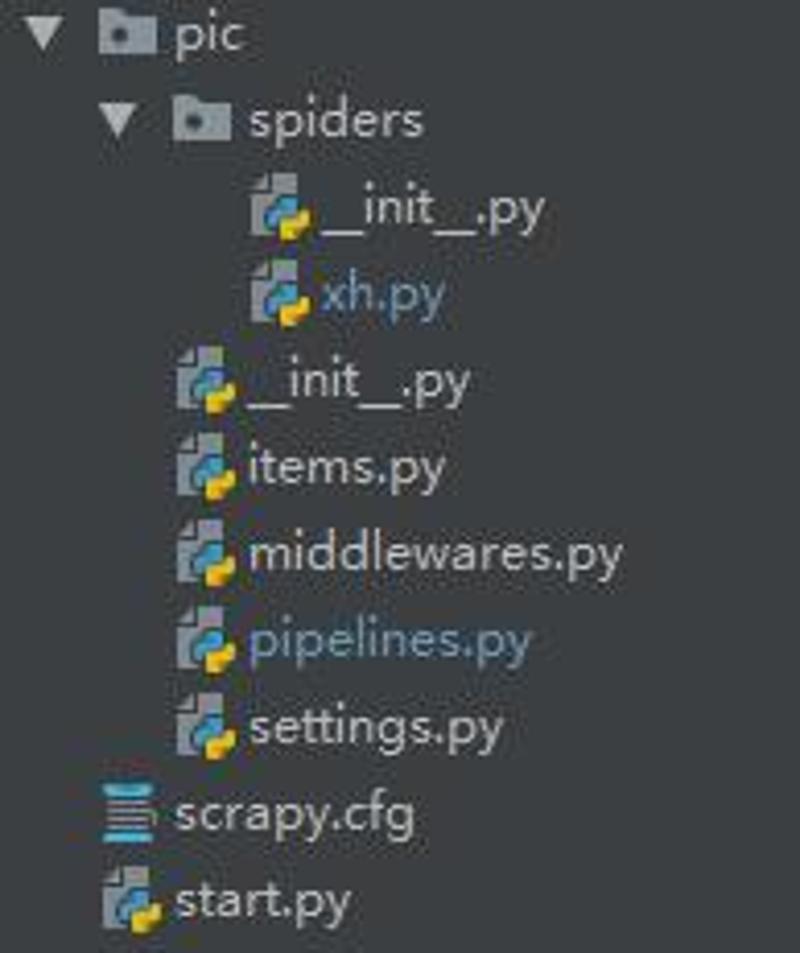Click Python icon of xh.py
The image size is (800, 953).
click(280, 293)
